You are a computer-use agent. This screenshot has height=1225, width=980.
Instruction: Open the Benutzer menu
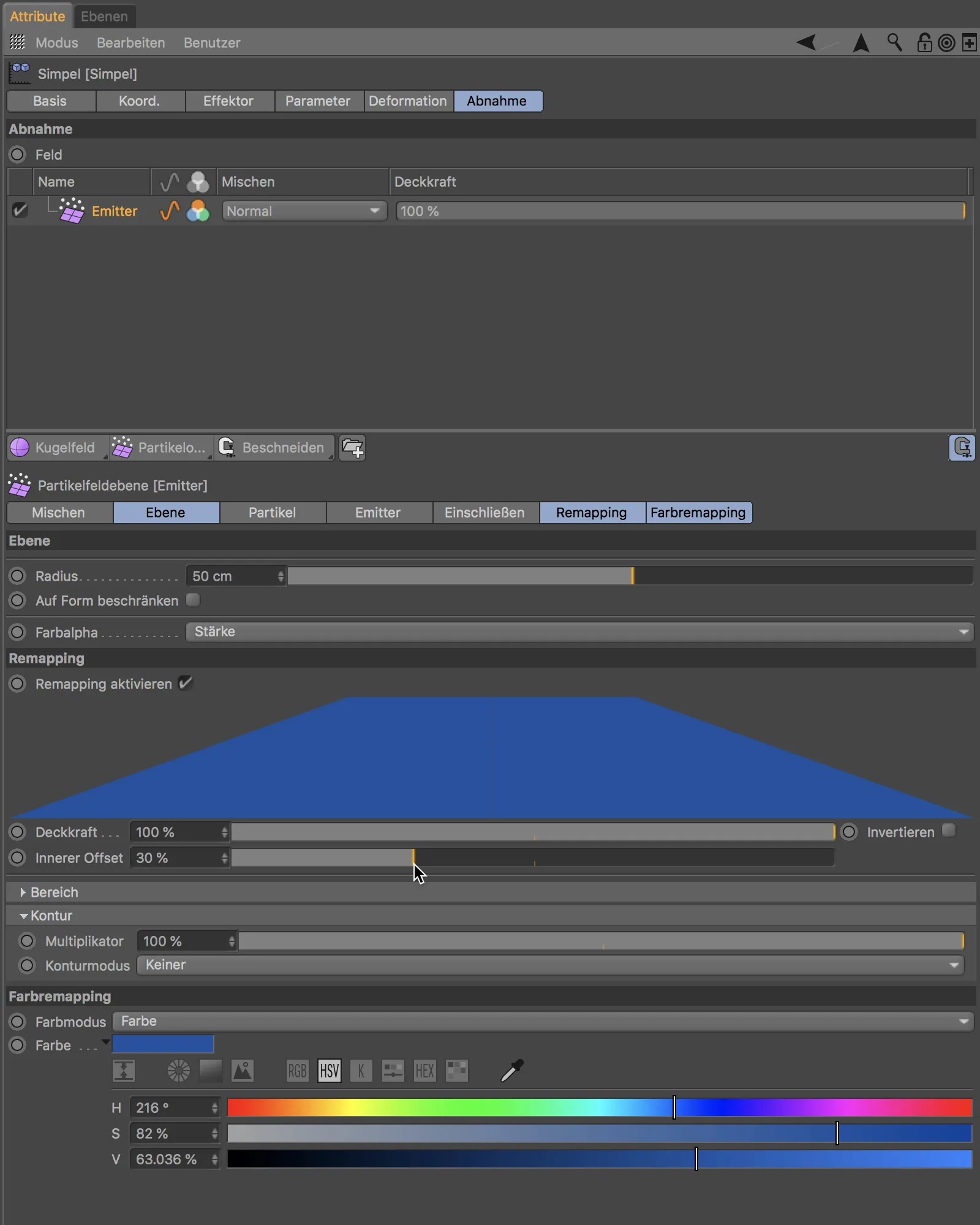point(212,43)
